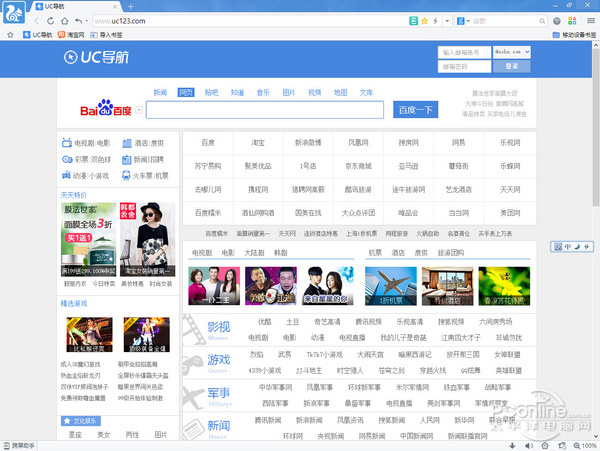Open the @sohu.com email domain dropdown
The image size is (600, 451).
[512, 52]
